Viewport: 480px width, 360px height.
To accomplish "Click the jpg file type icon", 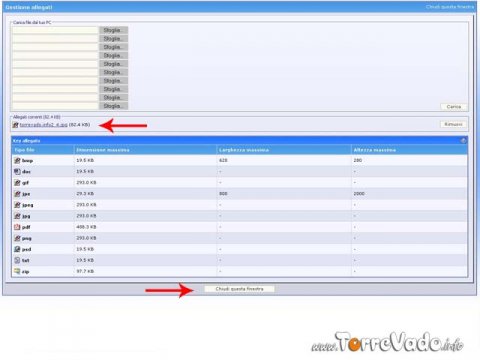I will 17,216.
